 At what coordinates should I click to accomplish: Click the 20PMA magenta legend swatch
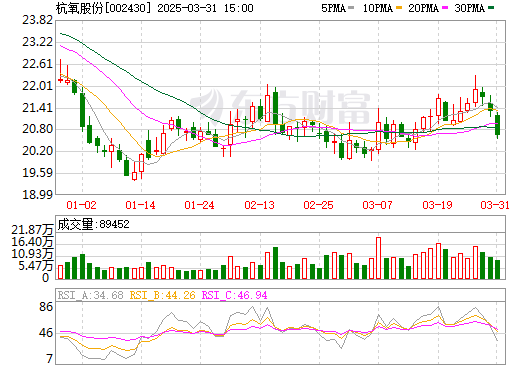445,8
